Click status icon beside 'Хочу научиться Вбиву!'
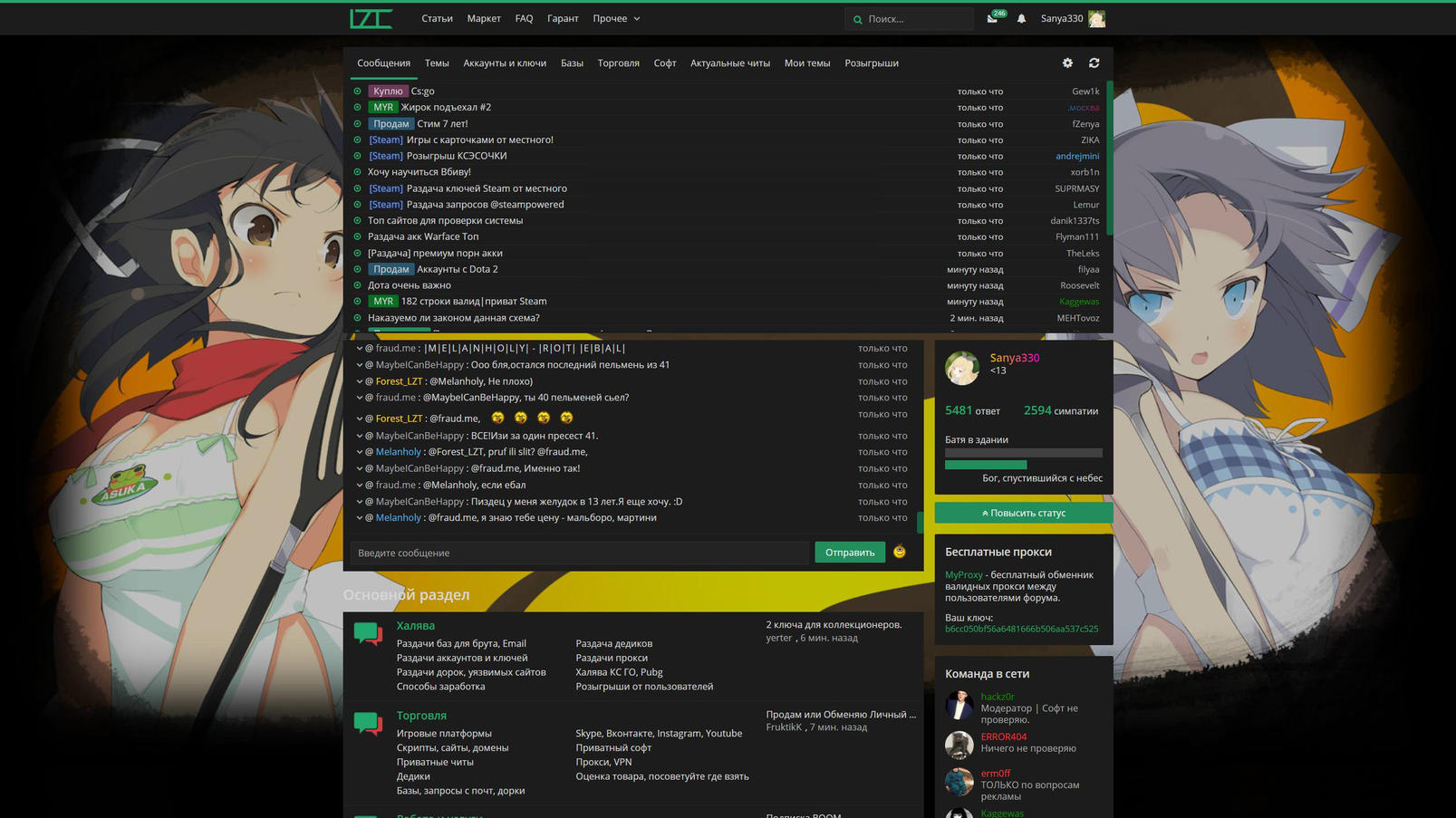Screen dimensions: 1456x818 (x=357, y=172)
